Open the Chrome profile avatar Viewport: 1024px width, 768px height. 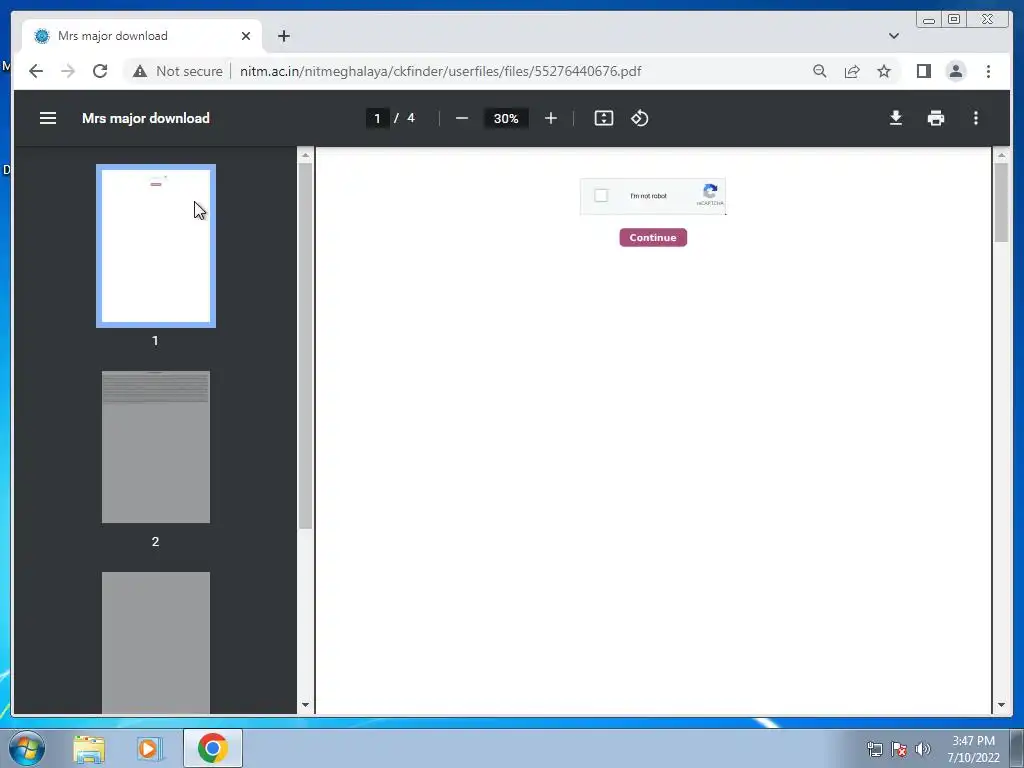[x=955, y=71]
